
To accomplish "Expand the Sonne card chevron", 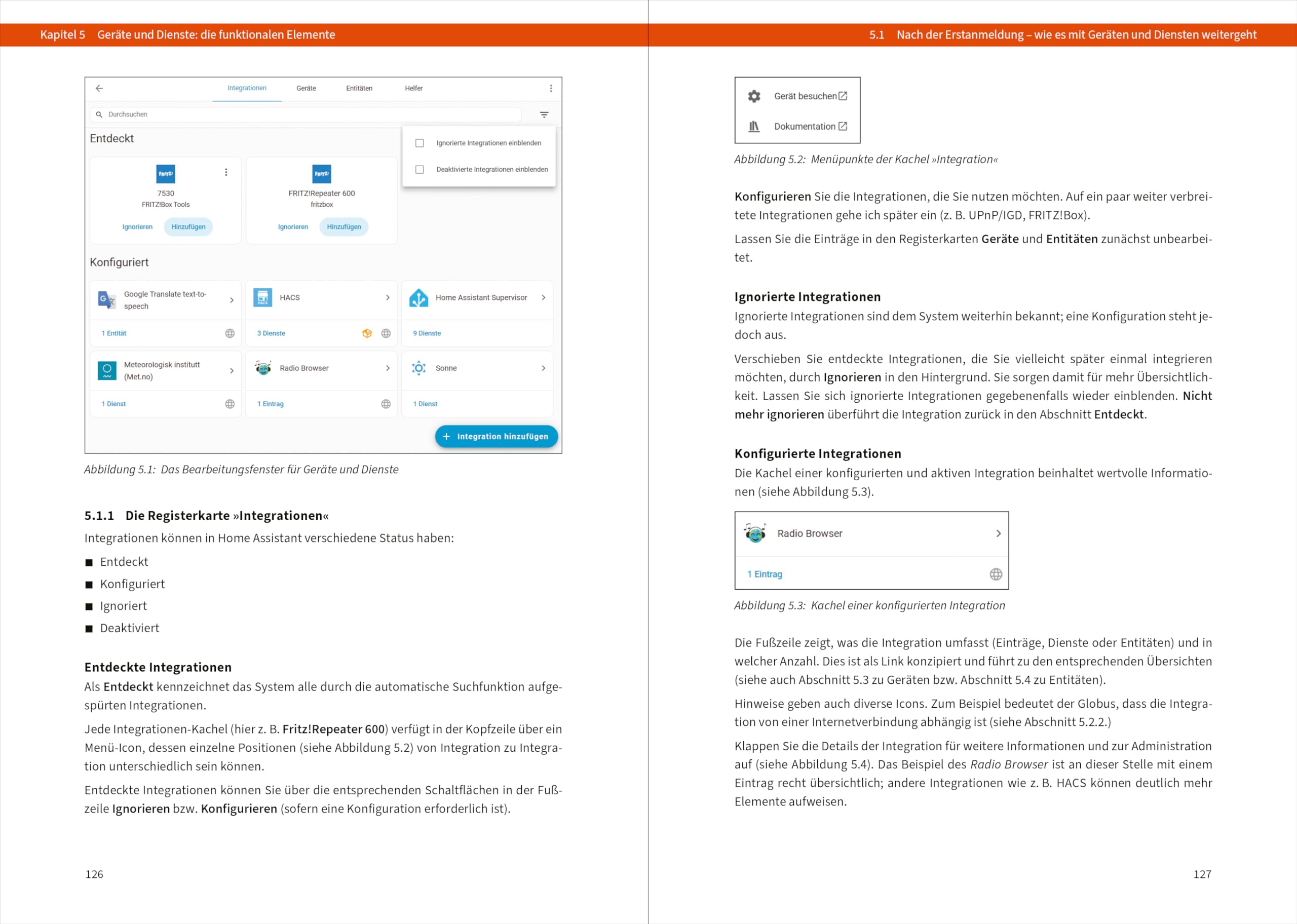I will [x=543, y=368].
